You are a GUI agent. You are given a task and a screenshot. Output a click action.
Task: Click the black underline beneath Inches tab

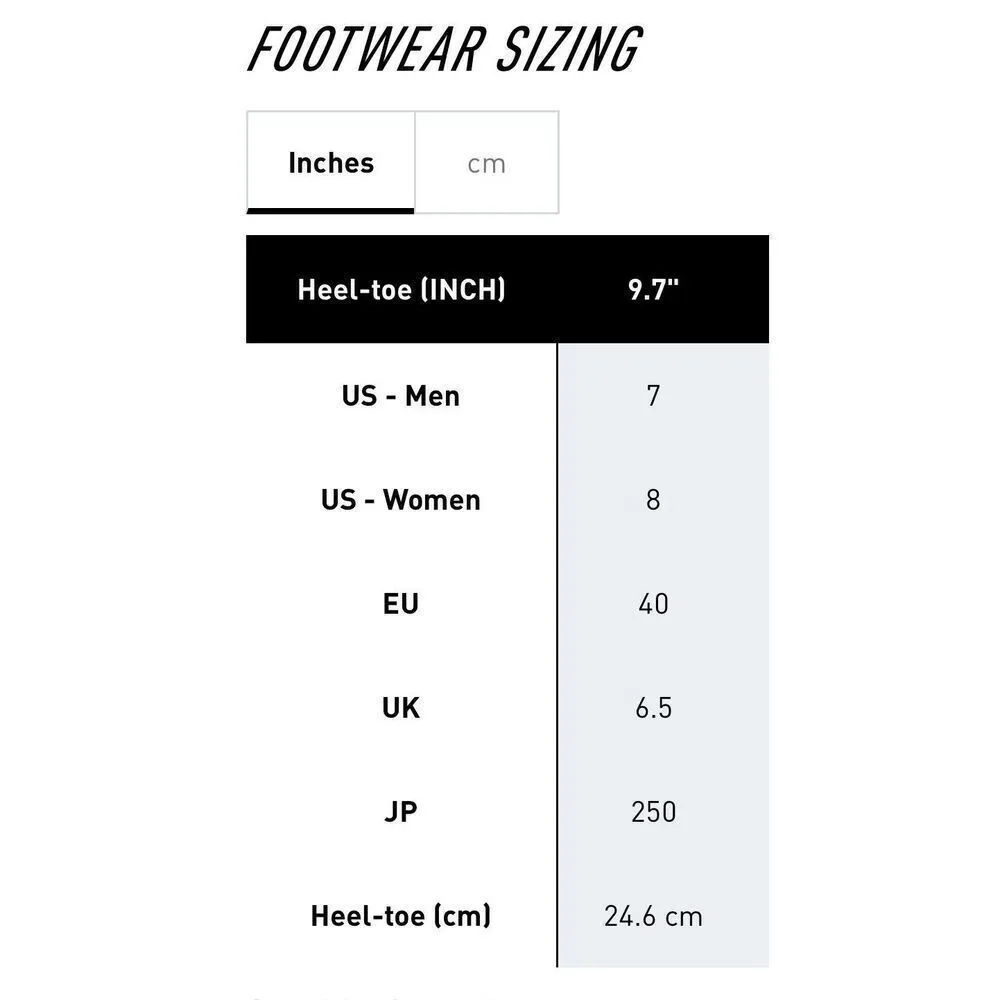(331, 210)
